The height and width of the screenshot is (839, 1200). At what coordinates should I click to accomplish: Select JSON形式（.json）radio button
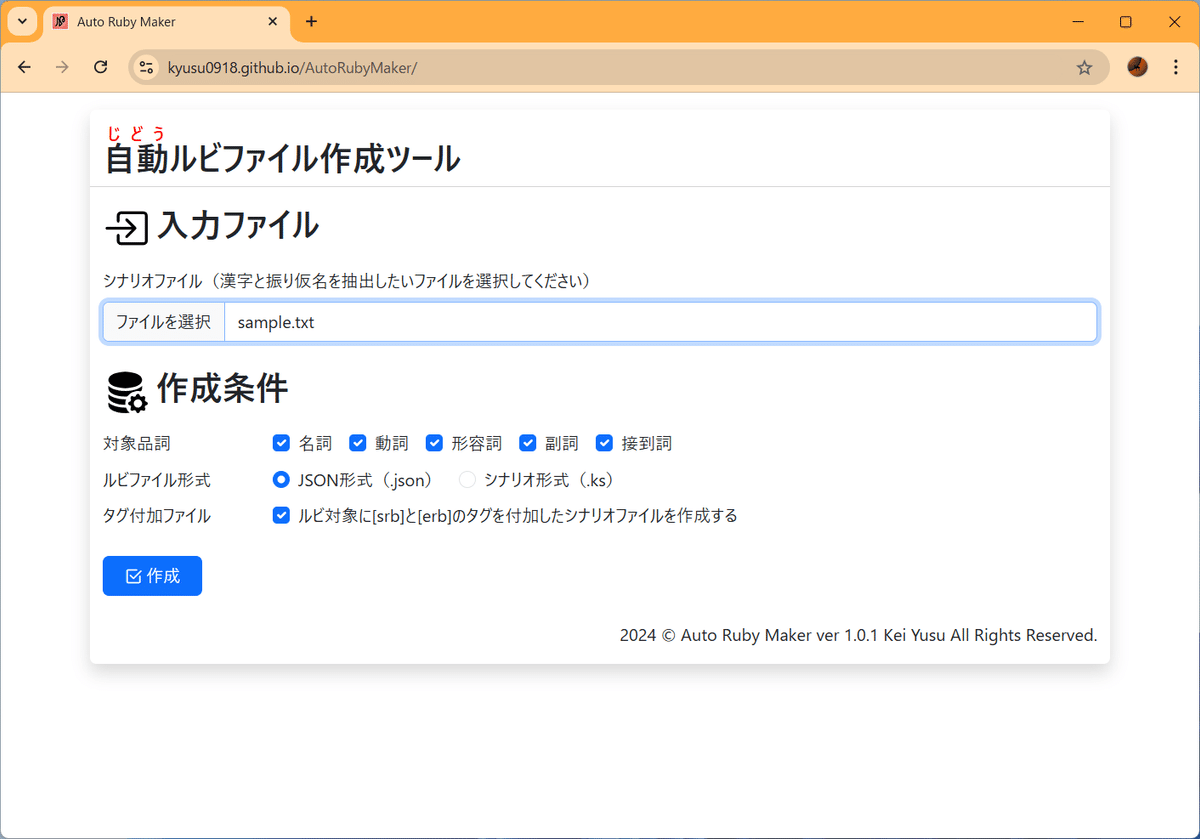[281, 480]
